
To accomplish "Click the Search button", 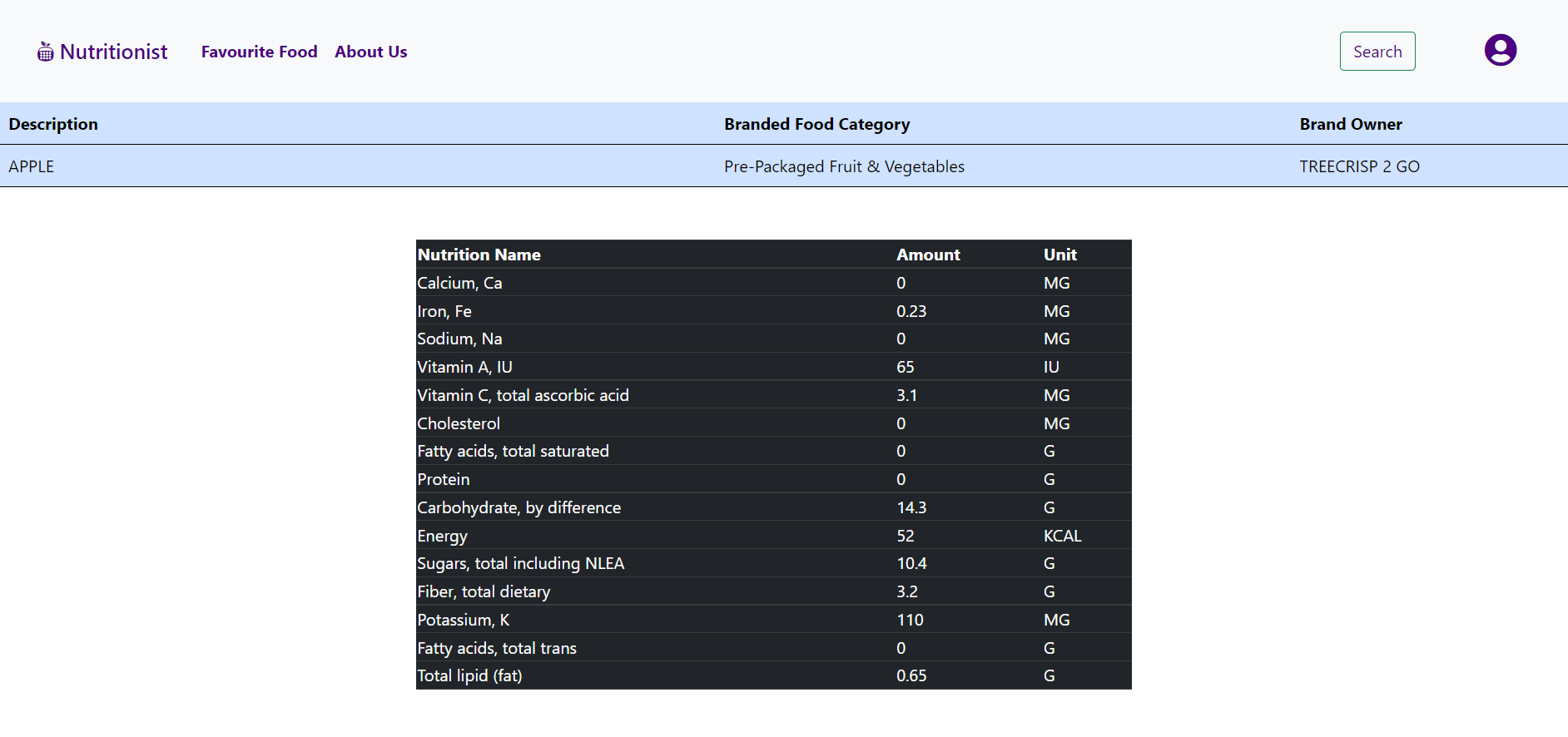I will pyautogui.click(x=1377, y=51).
